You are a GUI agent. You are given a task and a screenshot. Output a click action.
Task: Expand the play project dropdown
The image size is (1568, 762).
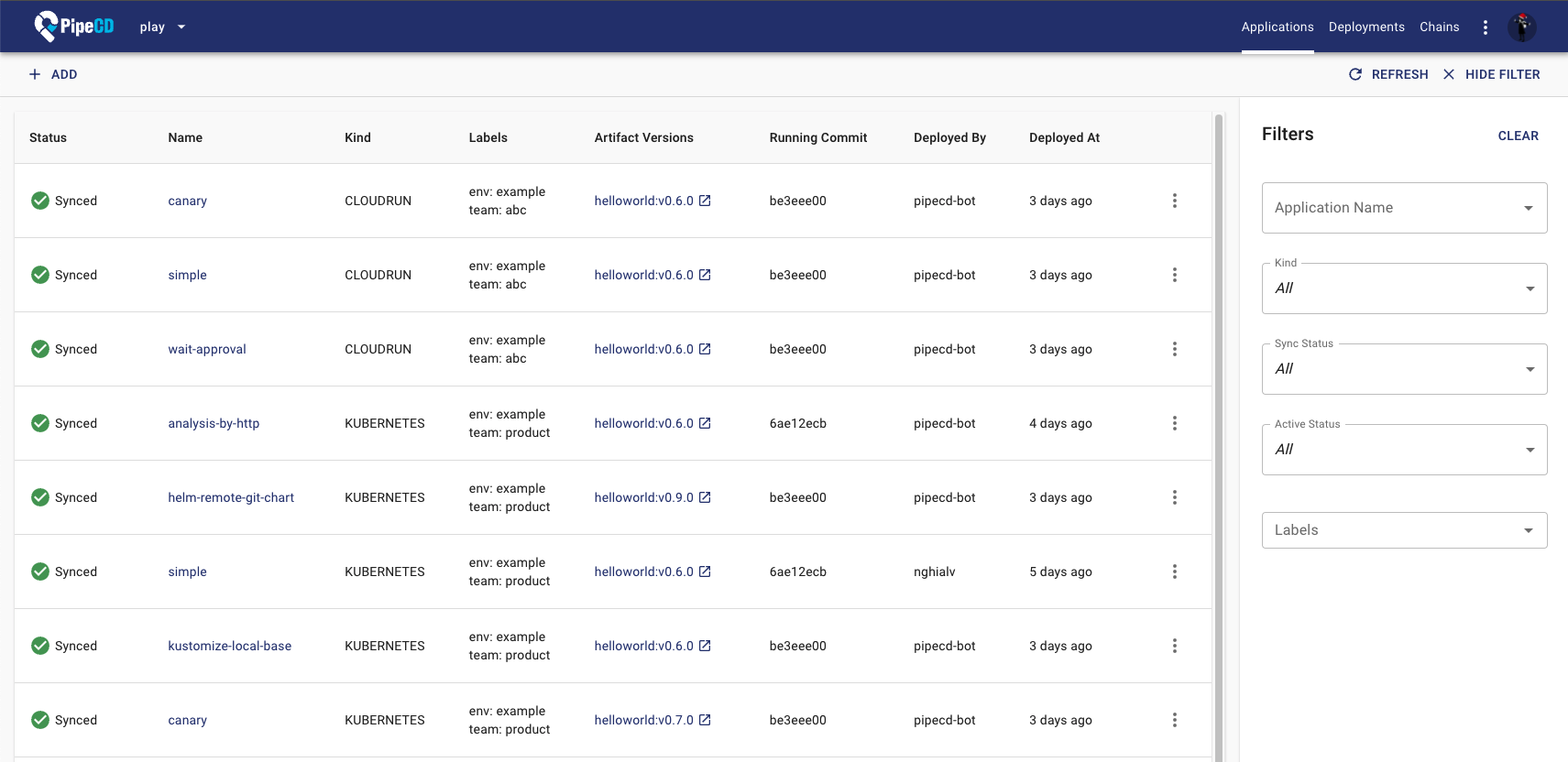163,27
